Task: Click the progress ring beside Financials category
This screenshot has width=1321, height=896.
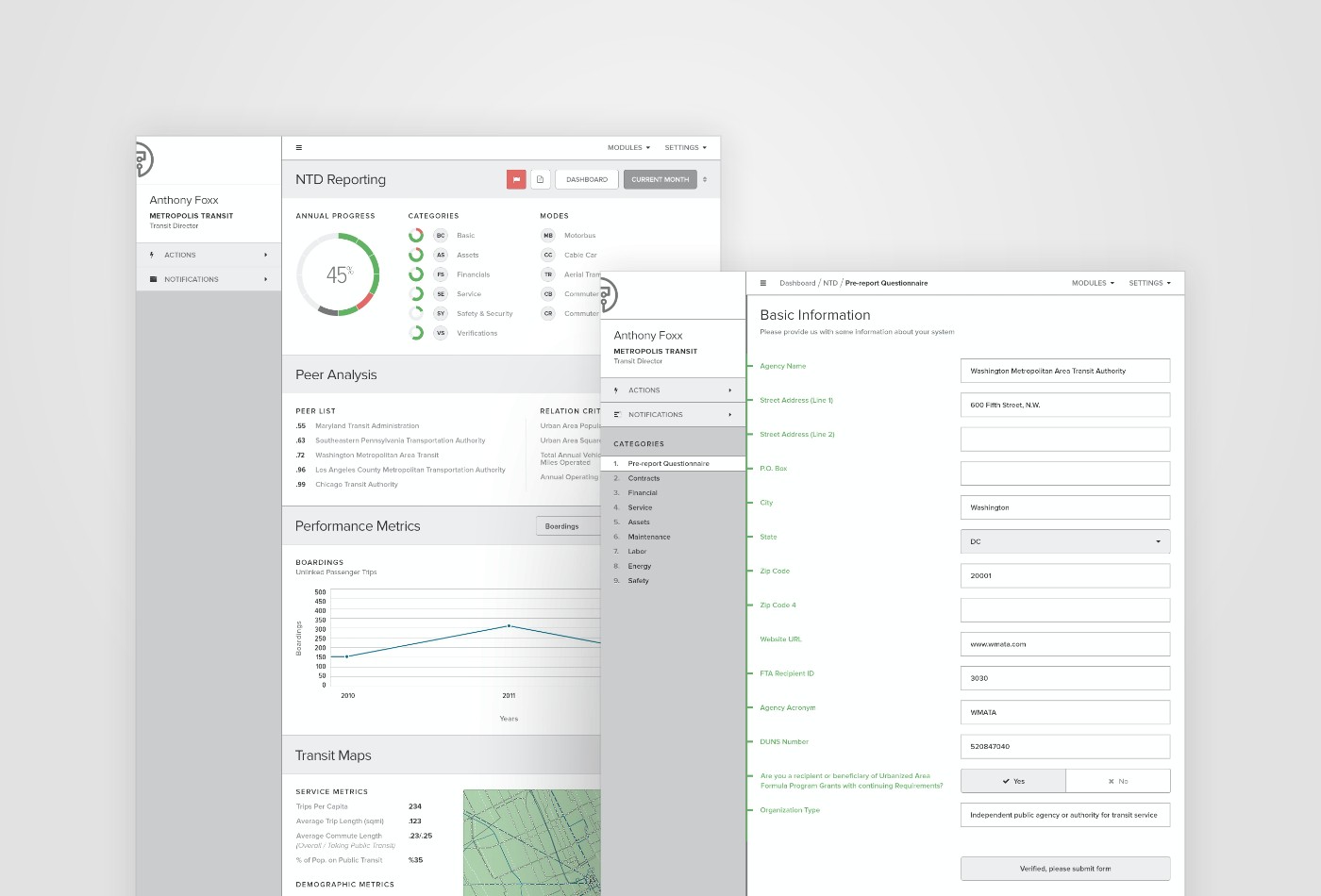Action: coord(416,274)
